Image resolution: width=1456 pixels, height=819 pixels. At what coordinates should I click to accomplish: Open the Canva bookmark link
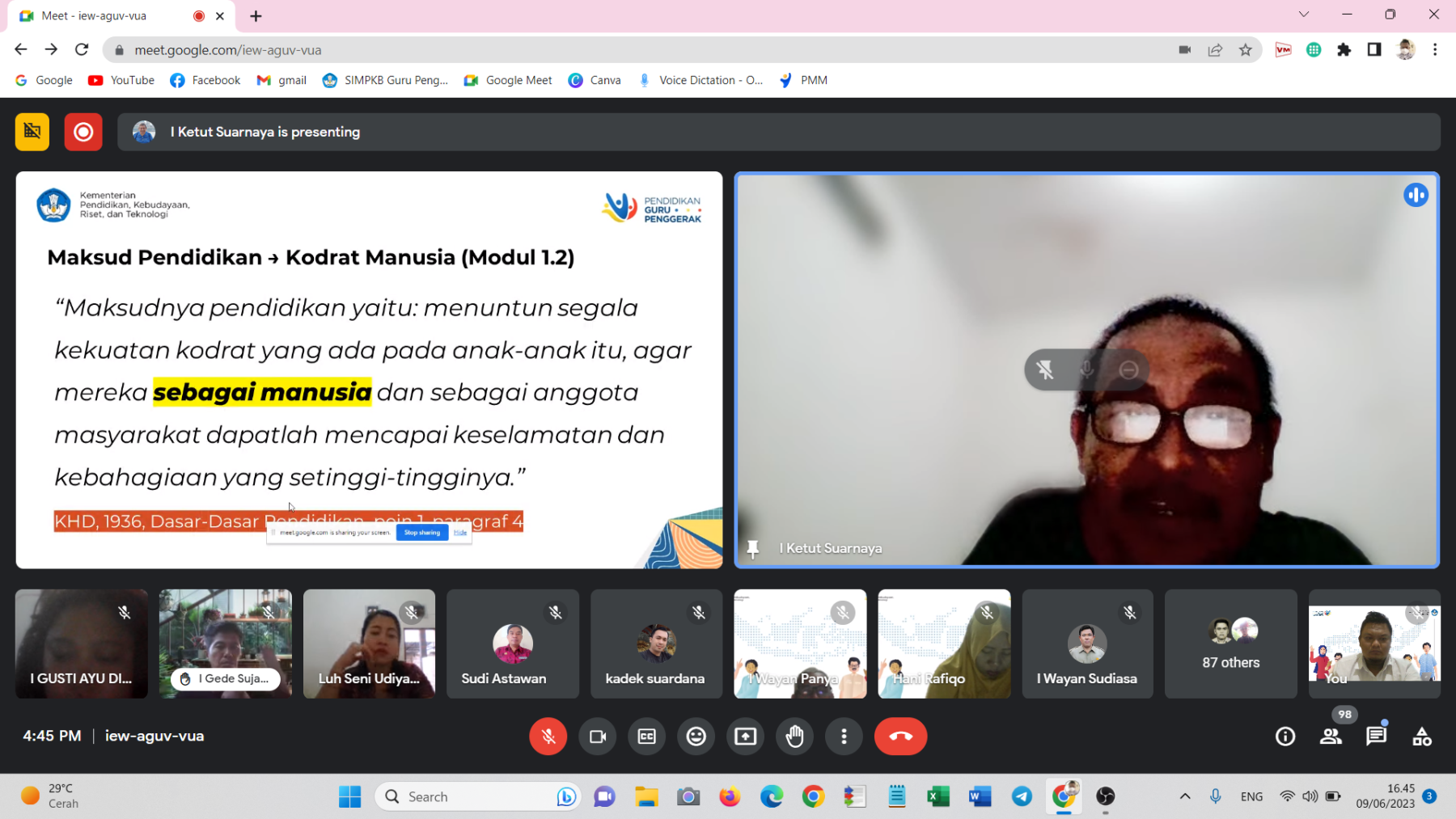pyautogui.click(x=595, y=80)
